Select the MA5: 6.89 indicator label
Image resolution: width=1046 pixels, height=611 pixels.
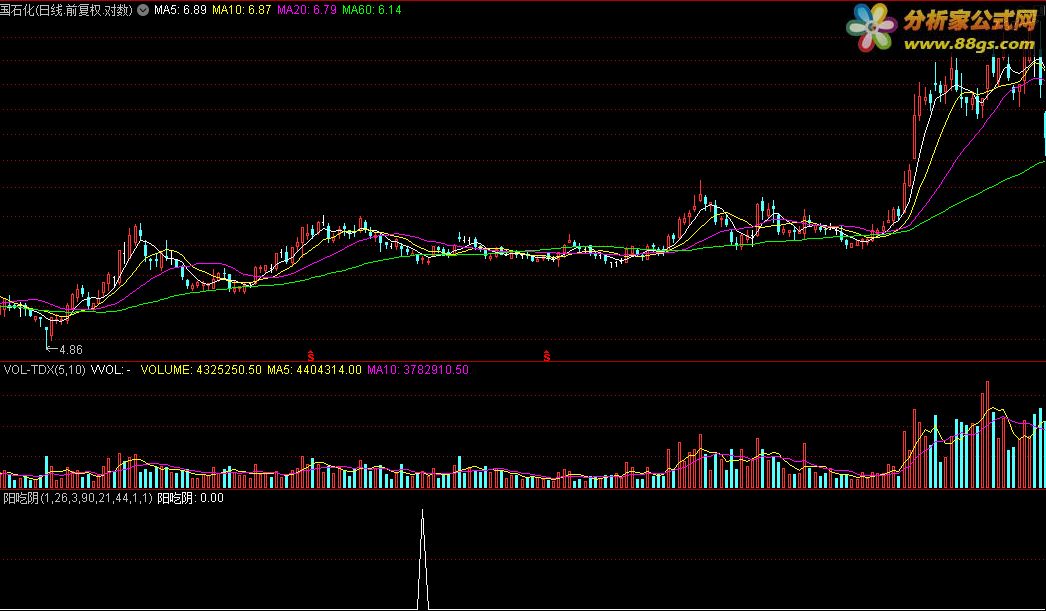(180, 10)
